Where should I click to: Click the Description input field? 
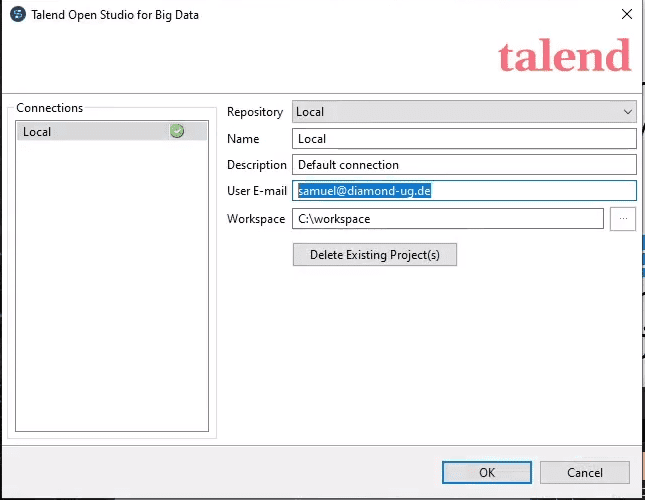(x=464, y=164)
